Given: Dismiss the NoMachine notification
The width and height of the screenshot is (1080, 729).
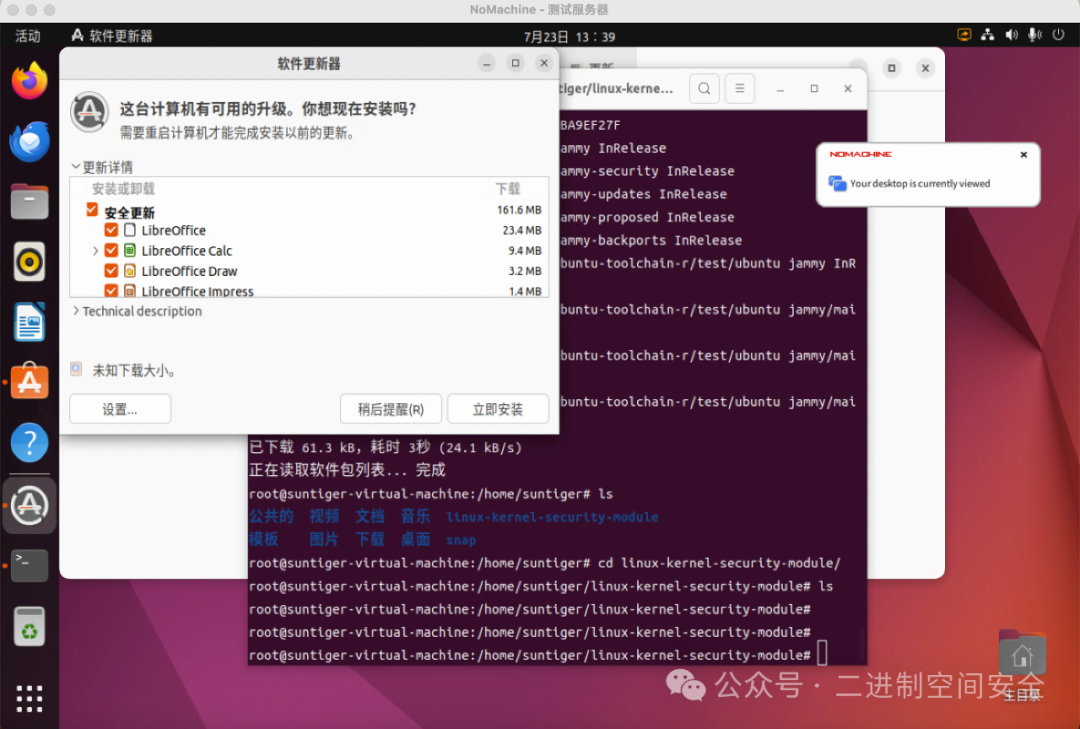Looking at the screenshot, I should tap(1024, 154).
